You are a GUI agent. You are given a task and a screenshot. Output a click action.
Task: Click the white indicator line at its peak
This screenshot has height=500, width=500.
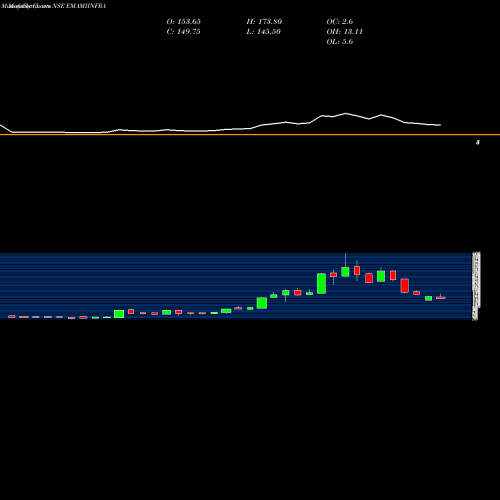click(x=346, y=114)
